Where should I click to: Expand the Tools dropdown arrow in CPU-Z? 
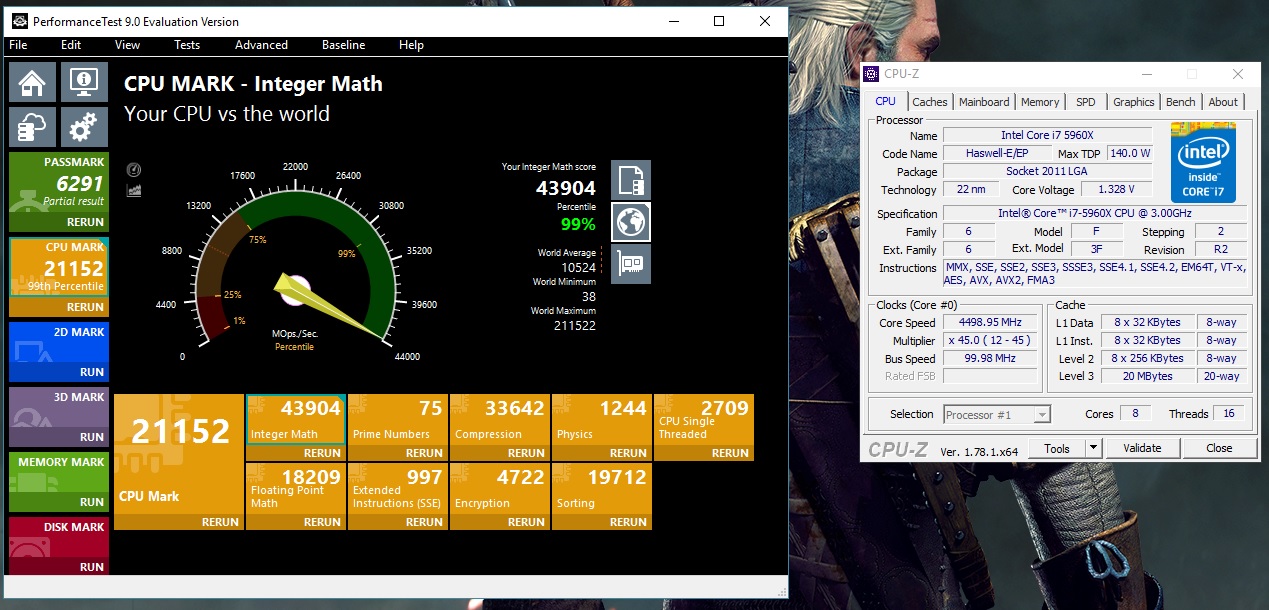pos(1093,448)
